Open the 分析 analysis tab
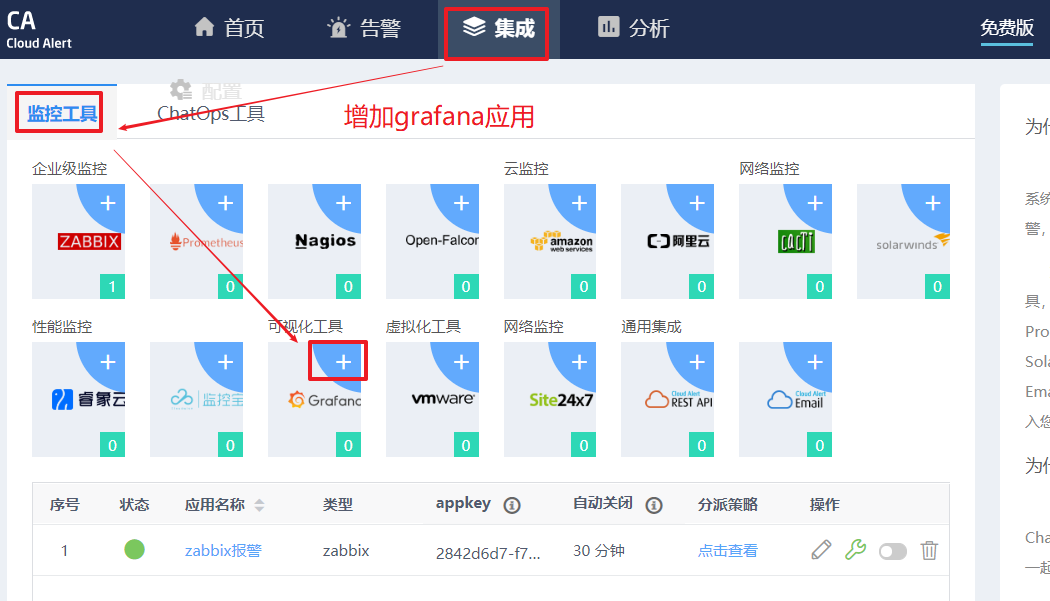The image size is (1050, 601). pyautogui.click(x=633, y=28)
